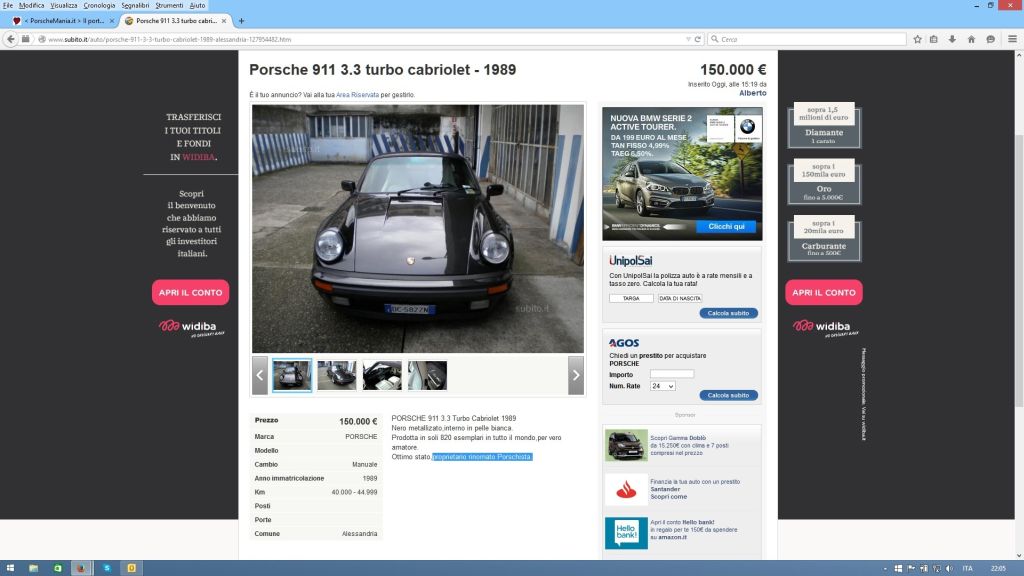Open the Modifica menu

(x=31, y=5)
